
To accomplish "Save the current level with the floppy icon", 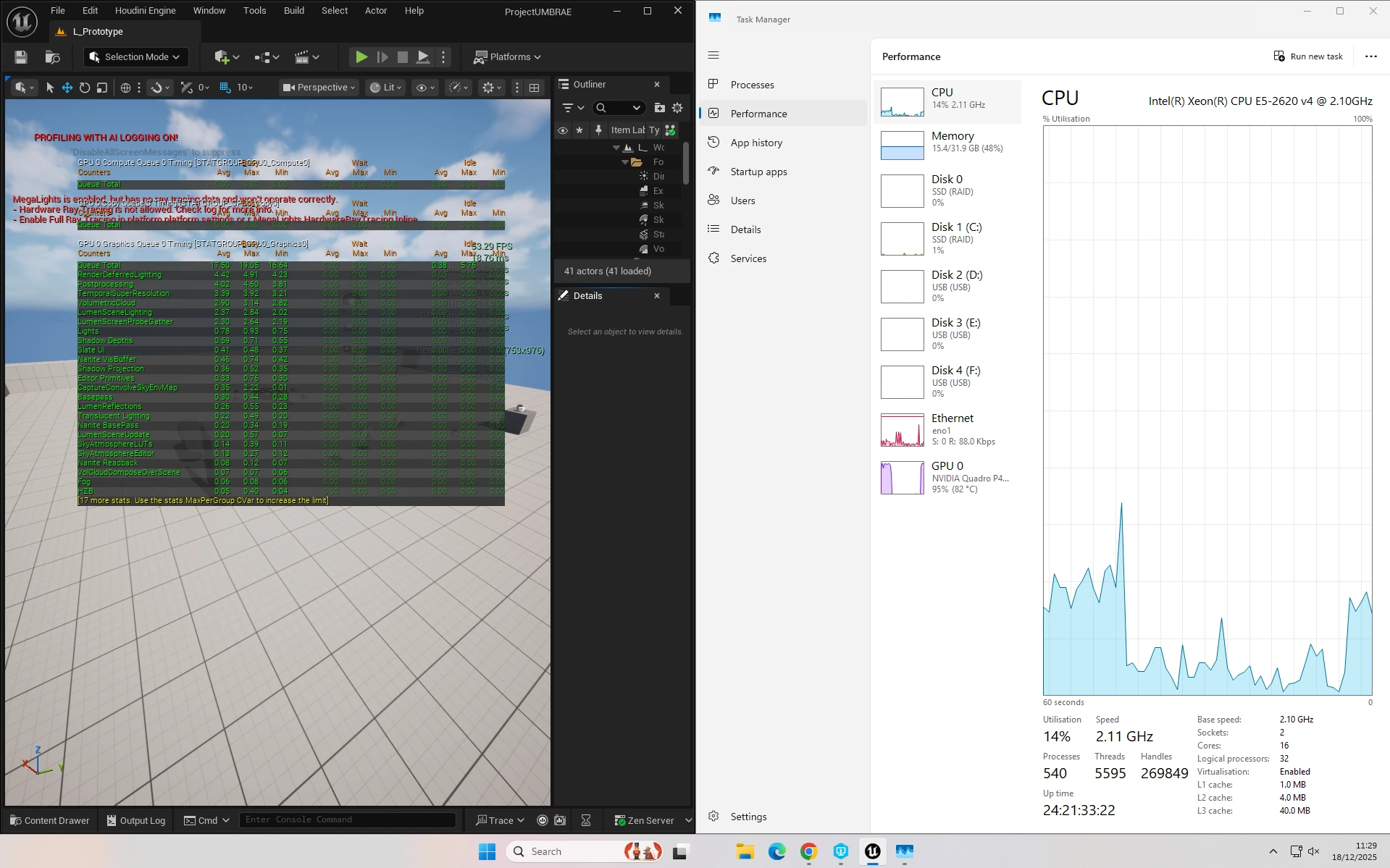I will (x=21, y=57).
